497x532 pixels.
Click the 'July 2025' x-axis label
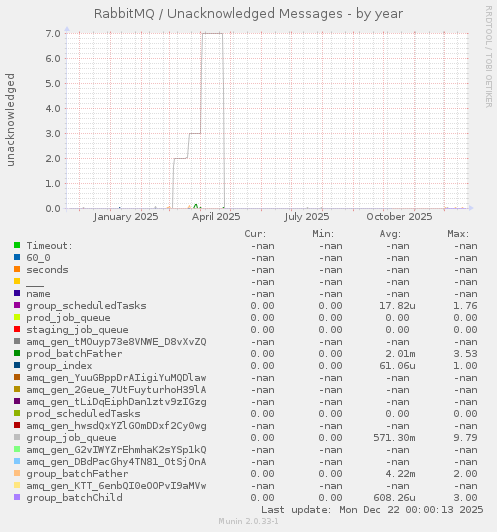click(x=307, y=217)
